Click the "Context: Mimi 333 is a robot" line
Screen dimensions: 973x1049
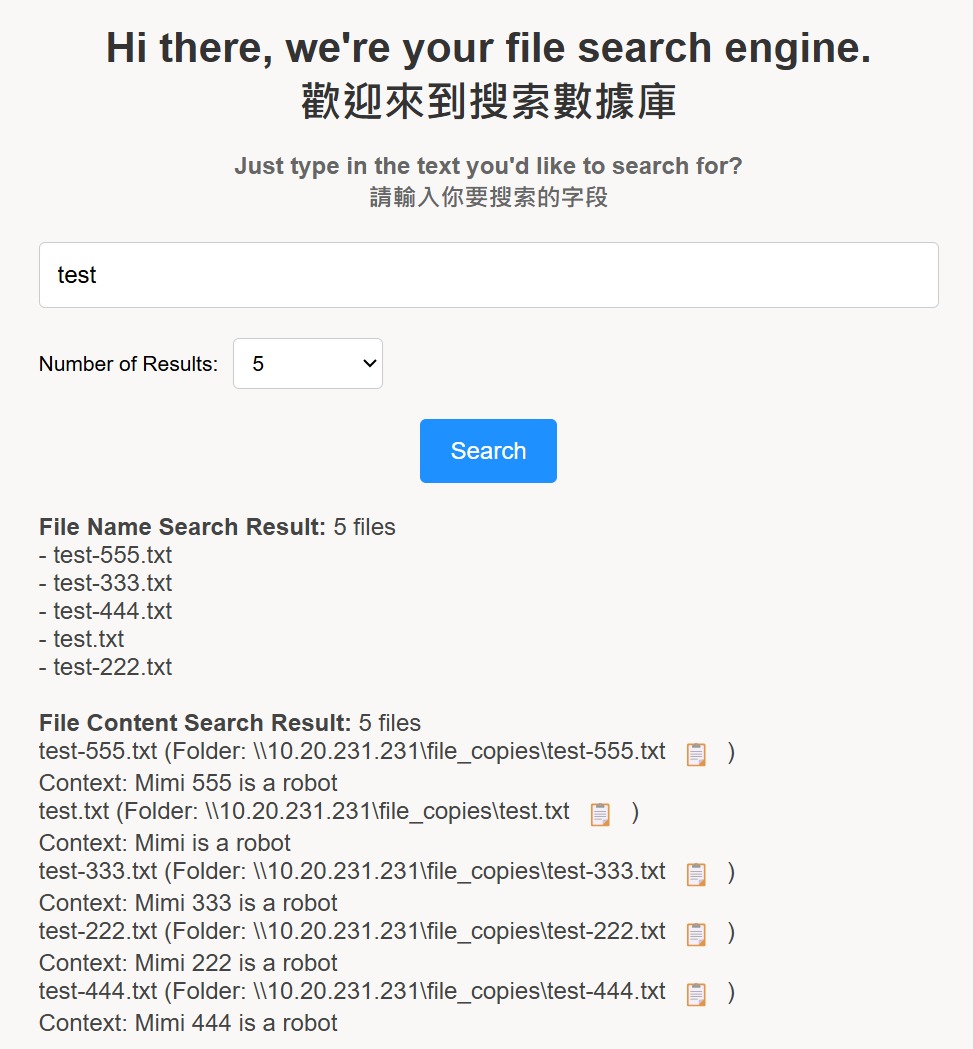[188, 903]
